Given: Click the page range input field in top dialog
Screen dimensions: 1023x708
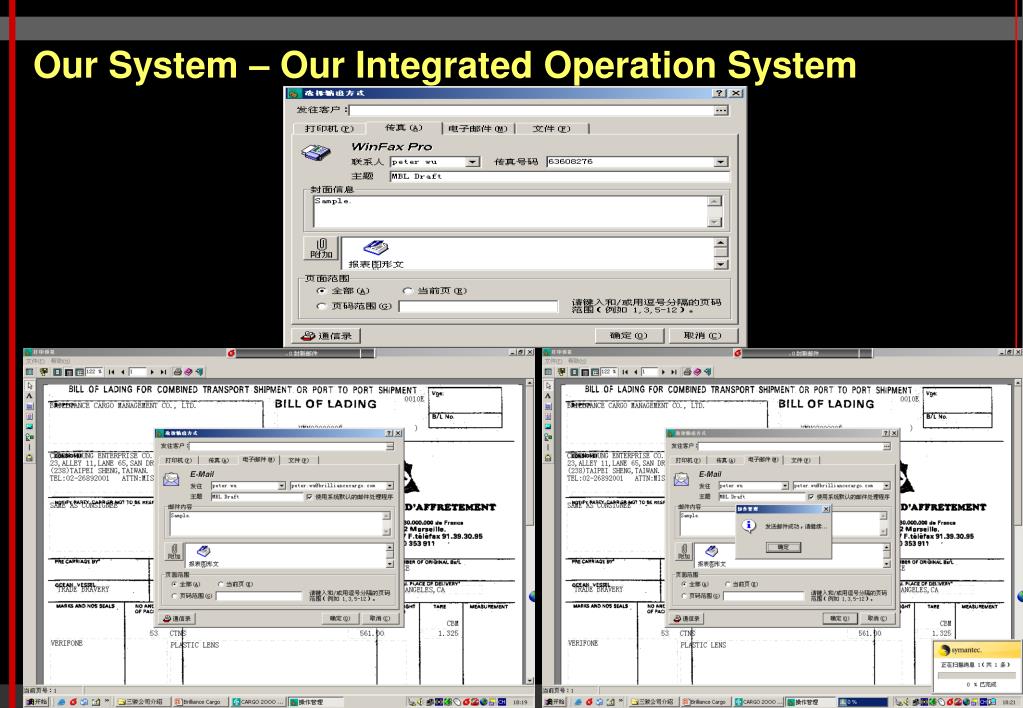Looking at the screenshot, I should pos(478,307).
